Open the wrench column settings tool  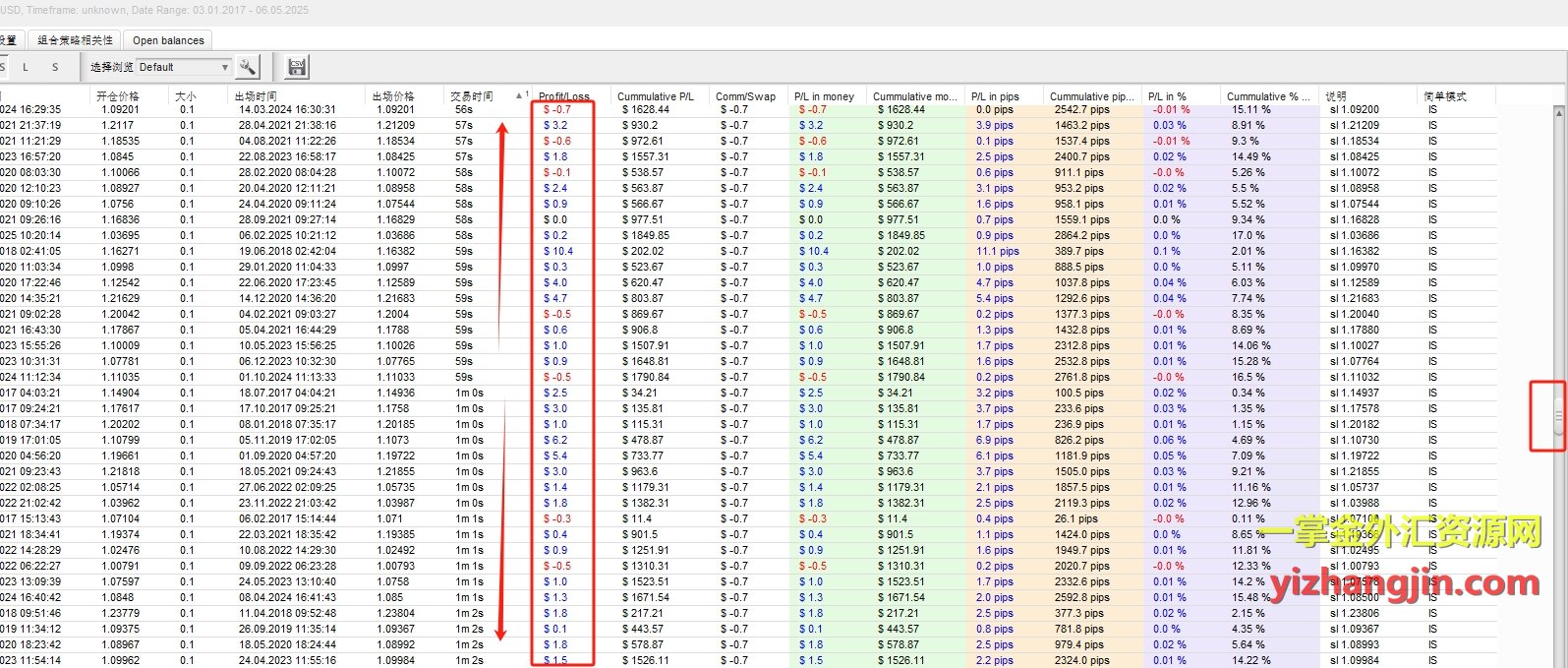(x=248, y=67)
